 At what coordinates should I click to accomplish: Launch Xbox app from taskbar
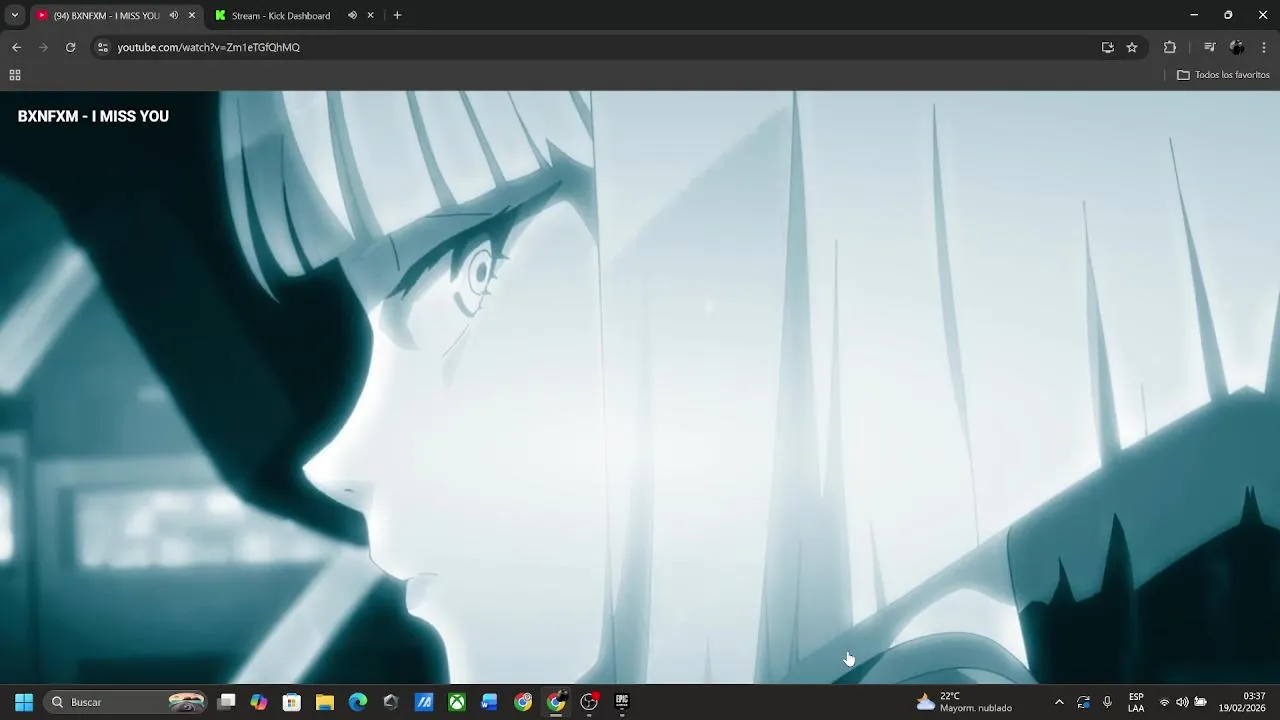click(457, 702)
